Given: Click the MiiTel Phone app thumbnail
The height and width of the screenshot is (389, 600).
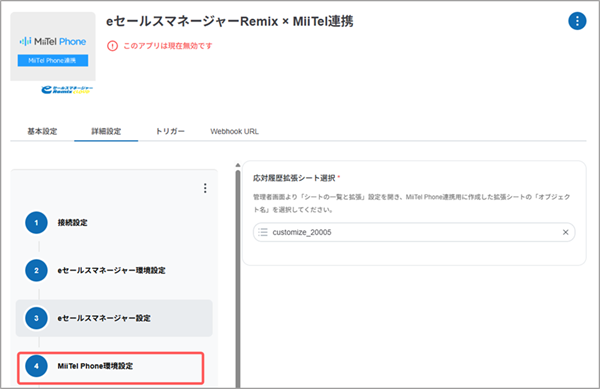Looking at the screenshot, I should (x=53, y=46).
